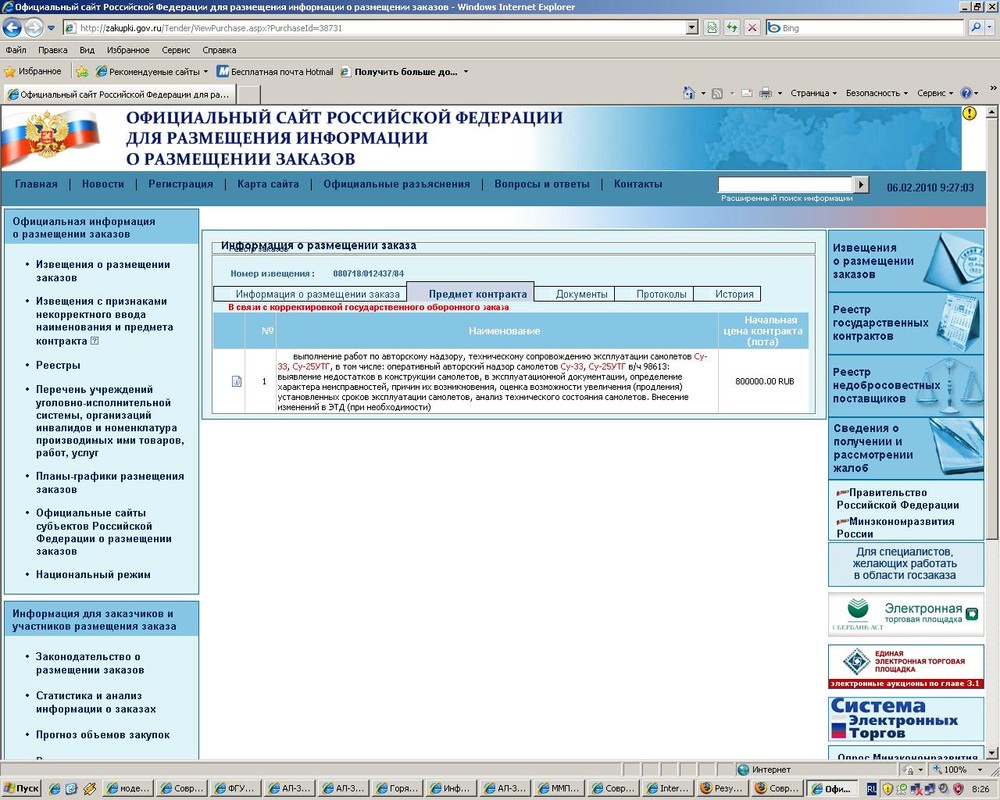
Task: Click the add-to-favorites-bar star icon
Action: (82, 71)
